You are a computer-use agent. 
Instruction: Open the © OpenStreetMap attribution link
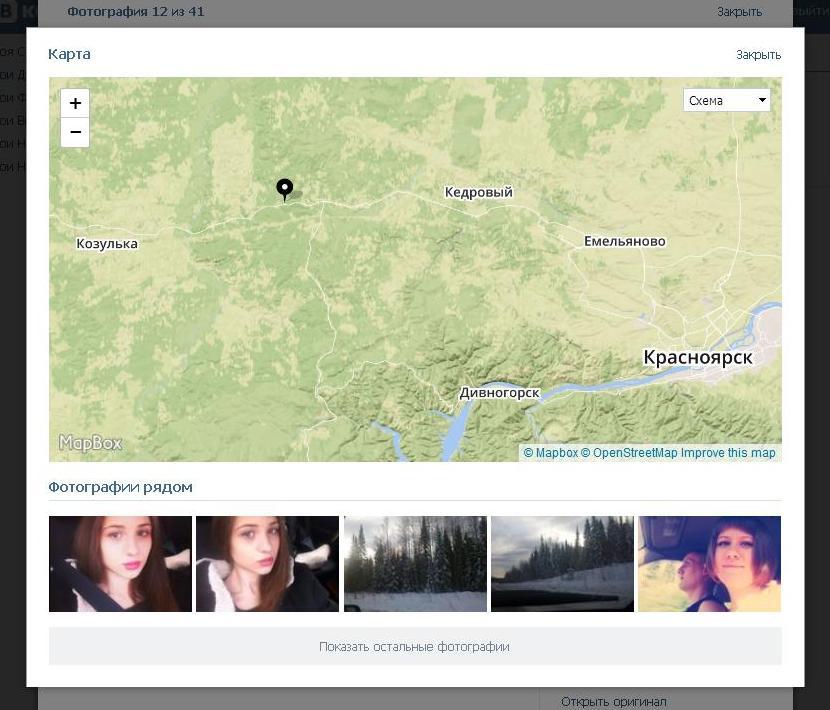[x=629, y=453]
